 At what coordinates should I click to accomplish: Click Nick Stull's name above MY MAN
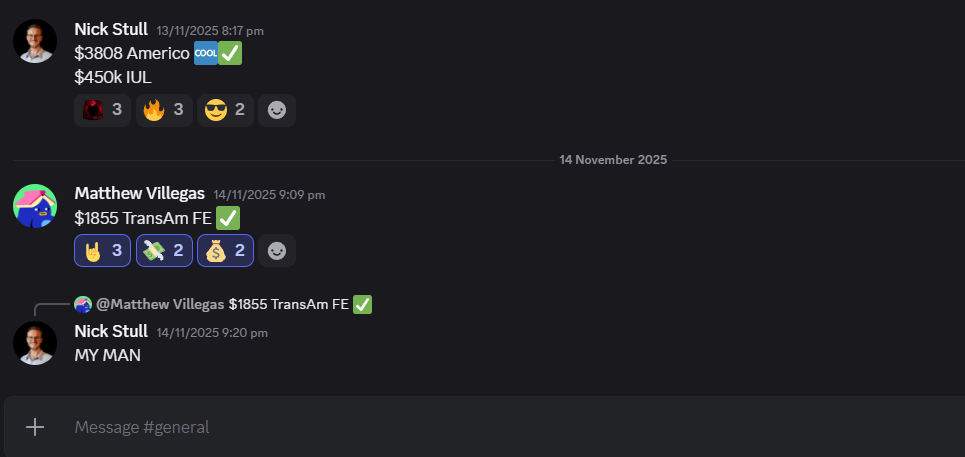[x=111, y=331]
